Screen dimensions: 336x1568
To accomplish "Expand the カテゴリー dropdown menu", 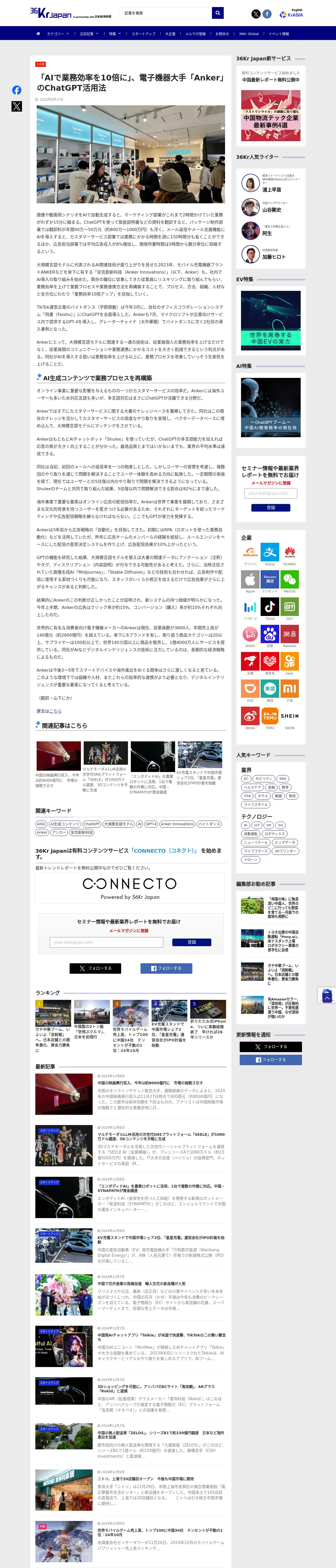I will pos(57,33).
